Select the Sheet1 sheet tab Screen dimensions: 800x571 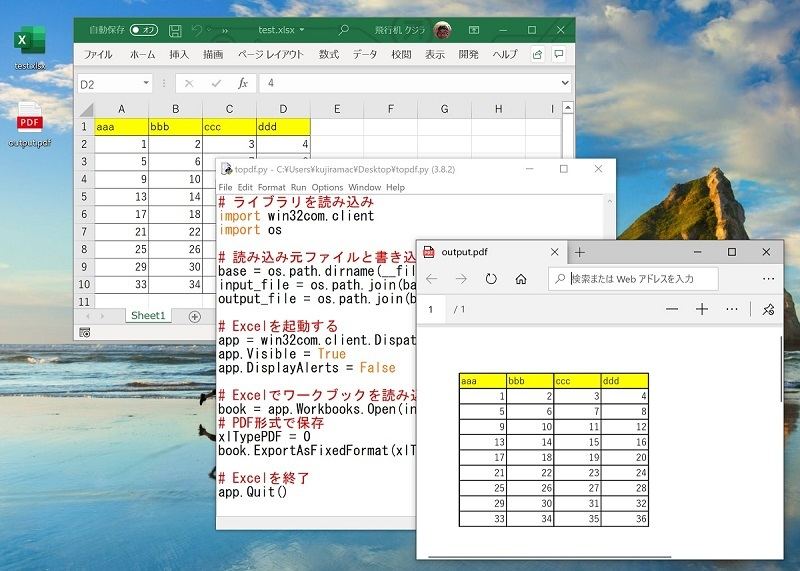(148, 316)
